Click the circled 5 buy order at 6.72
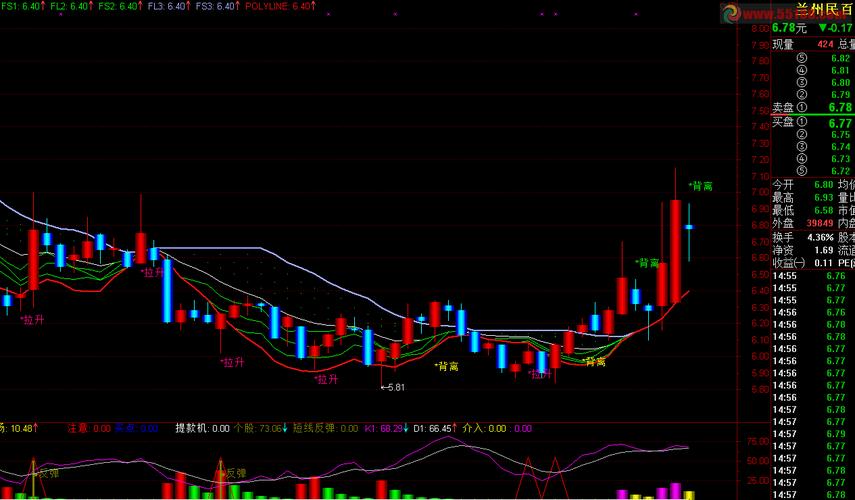The width and height of the screenshot is (855, 500). click(801, 171)
